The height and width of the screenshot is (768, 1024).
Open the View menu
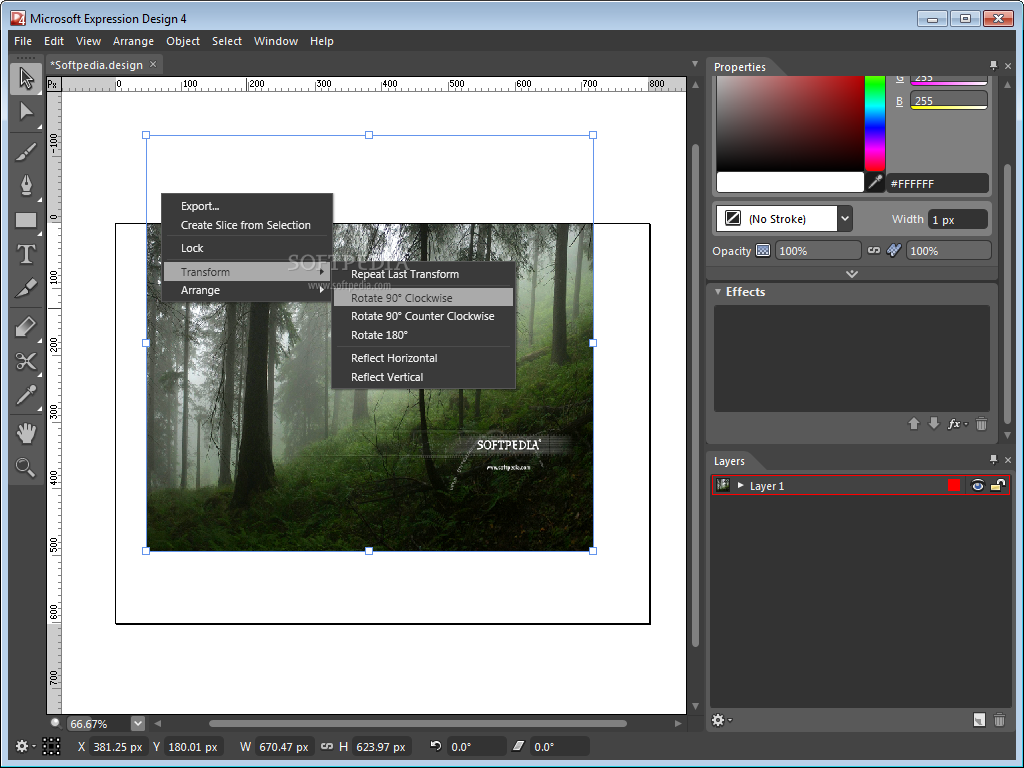88,40
